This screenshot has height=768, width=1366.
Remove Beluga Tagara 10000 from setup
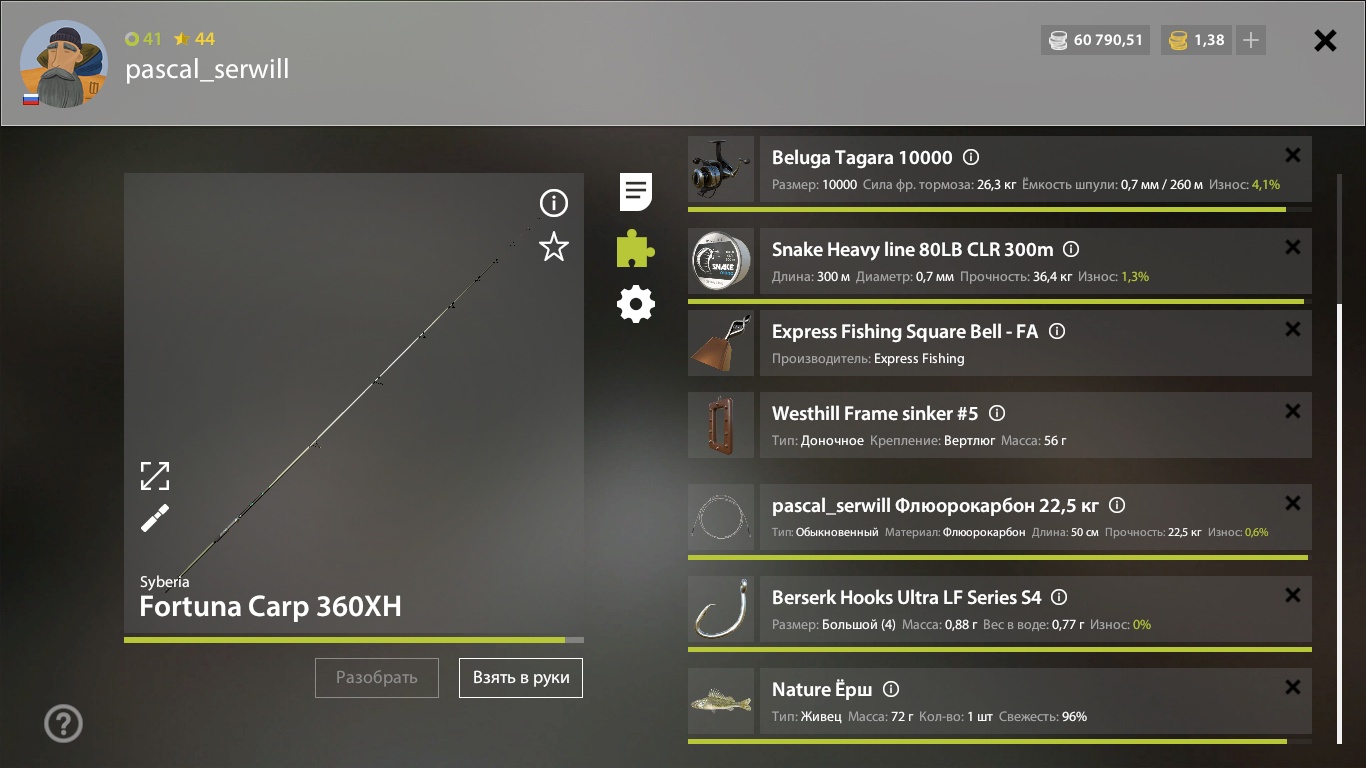(1293, 155)
